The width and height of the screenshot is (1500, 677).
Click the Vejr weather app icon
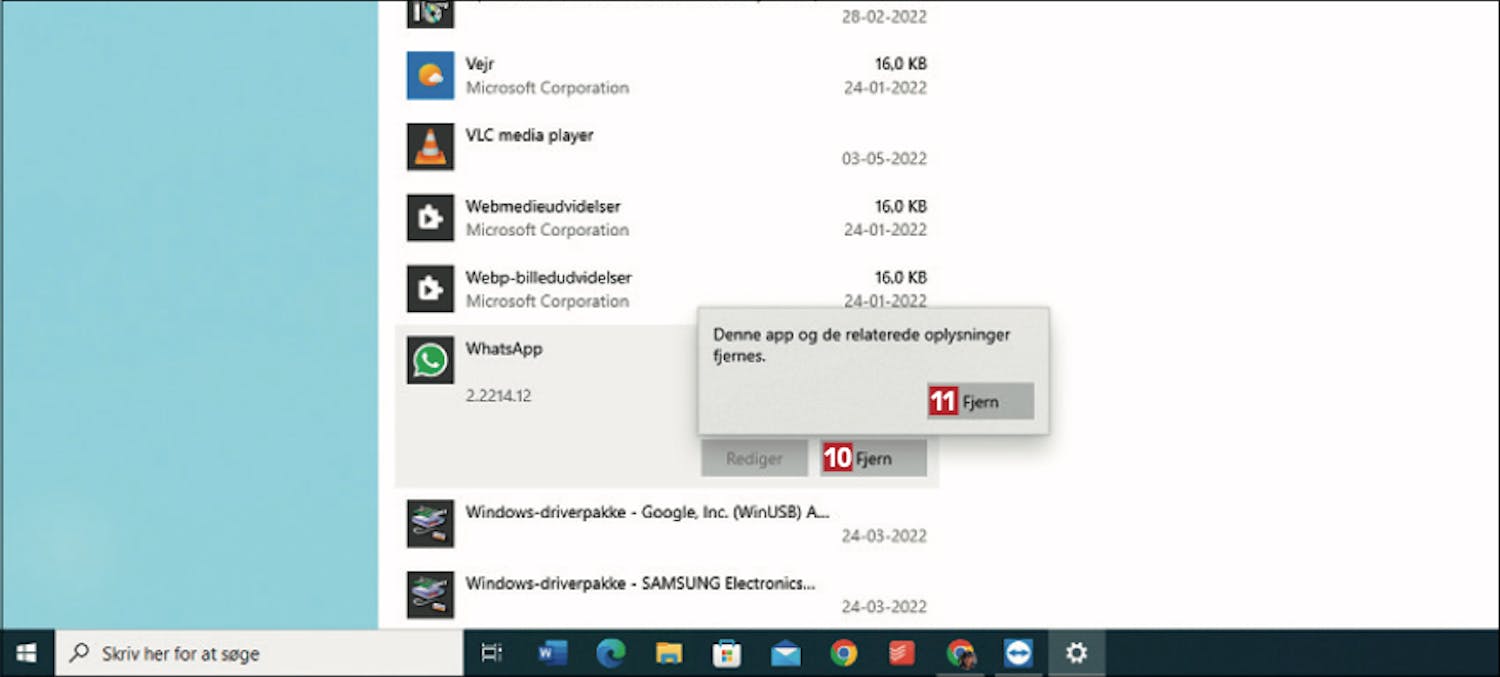pos(430,76)
